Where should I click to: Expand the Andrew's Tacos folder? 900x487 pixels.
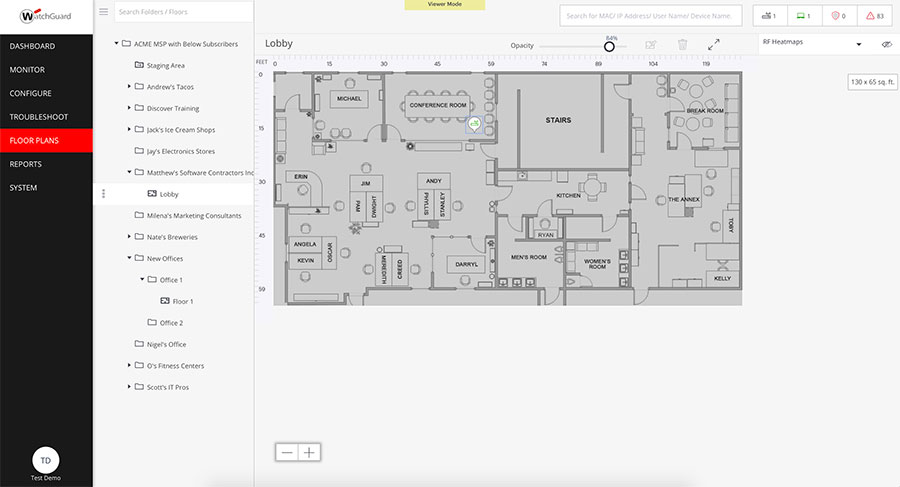pyautogui.click(x=129, y=87)
